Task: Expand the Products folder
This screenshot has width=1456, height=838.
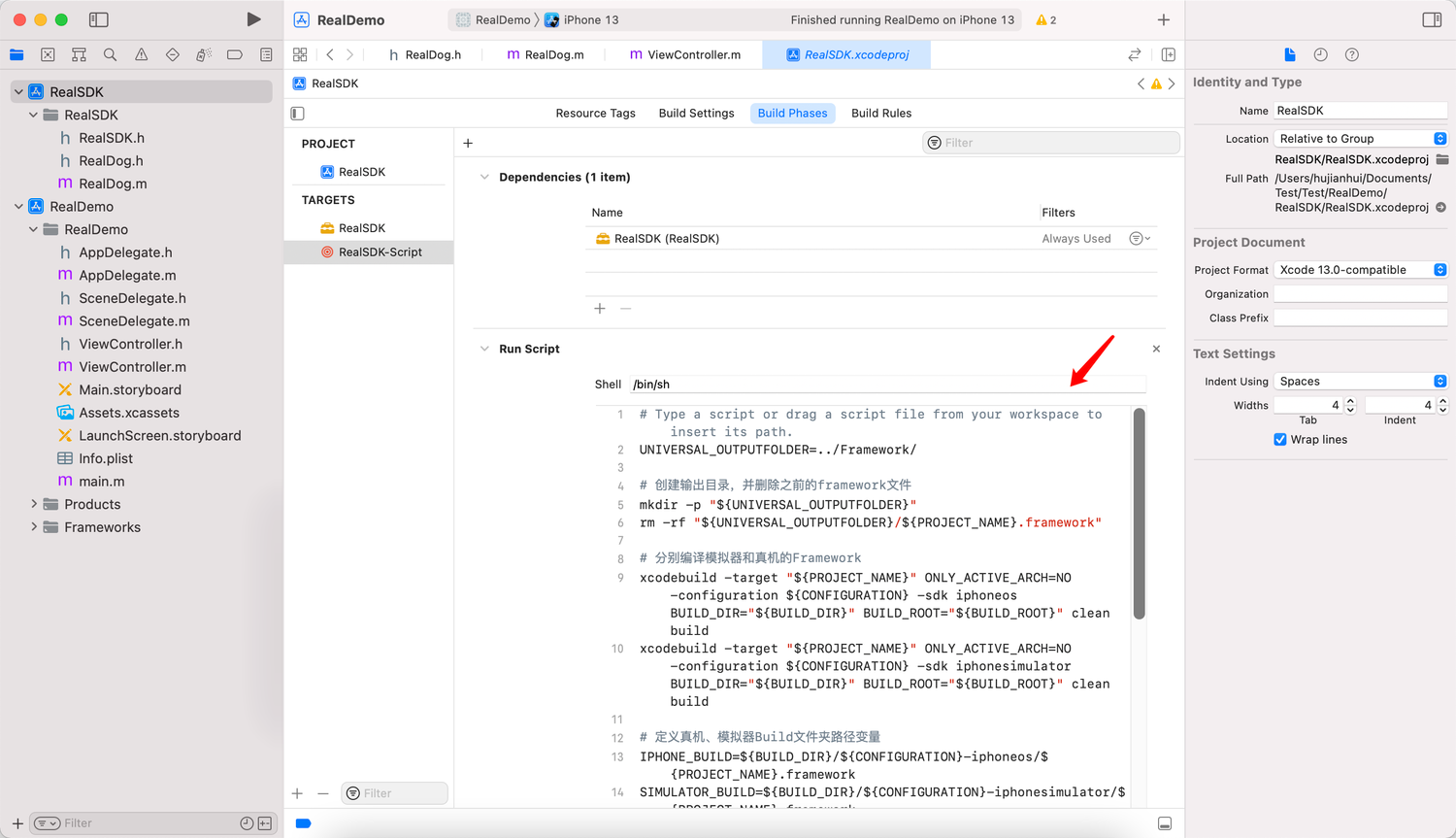Action: click(34, 504)
